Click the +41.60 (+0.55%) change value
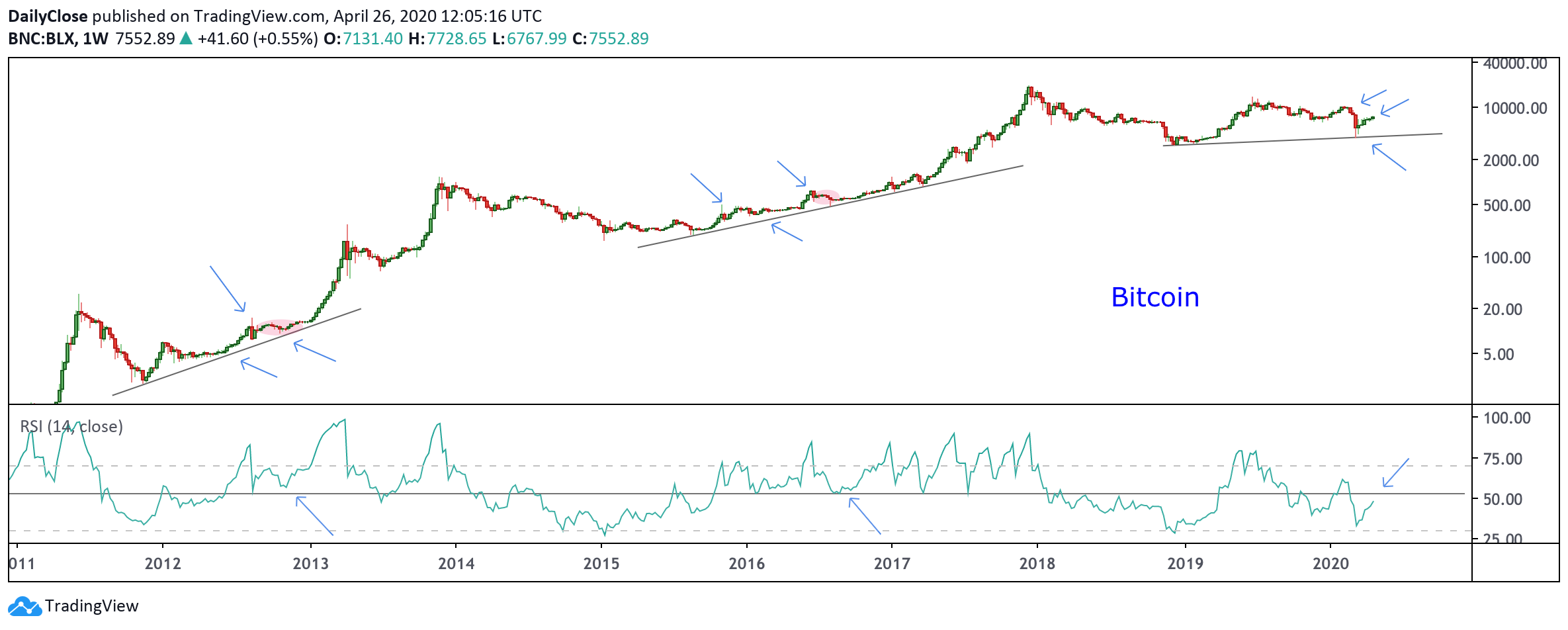This screenshot has height=630, width=1568. pyautogui.click(x=257, y=38)
